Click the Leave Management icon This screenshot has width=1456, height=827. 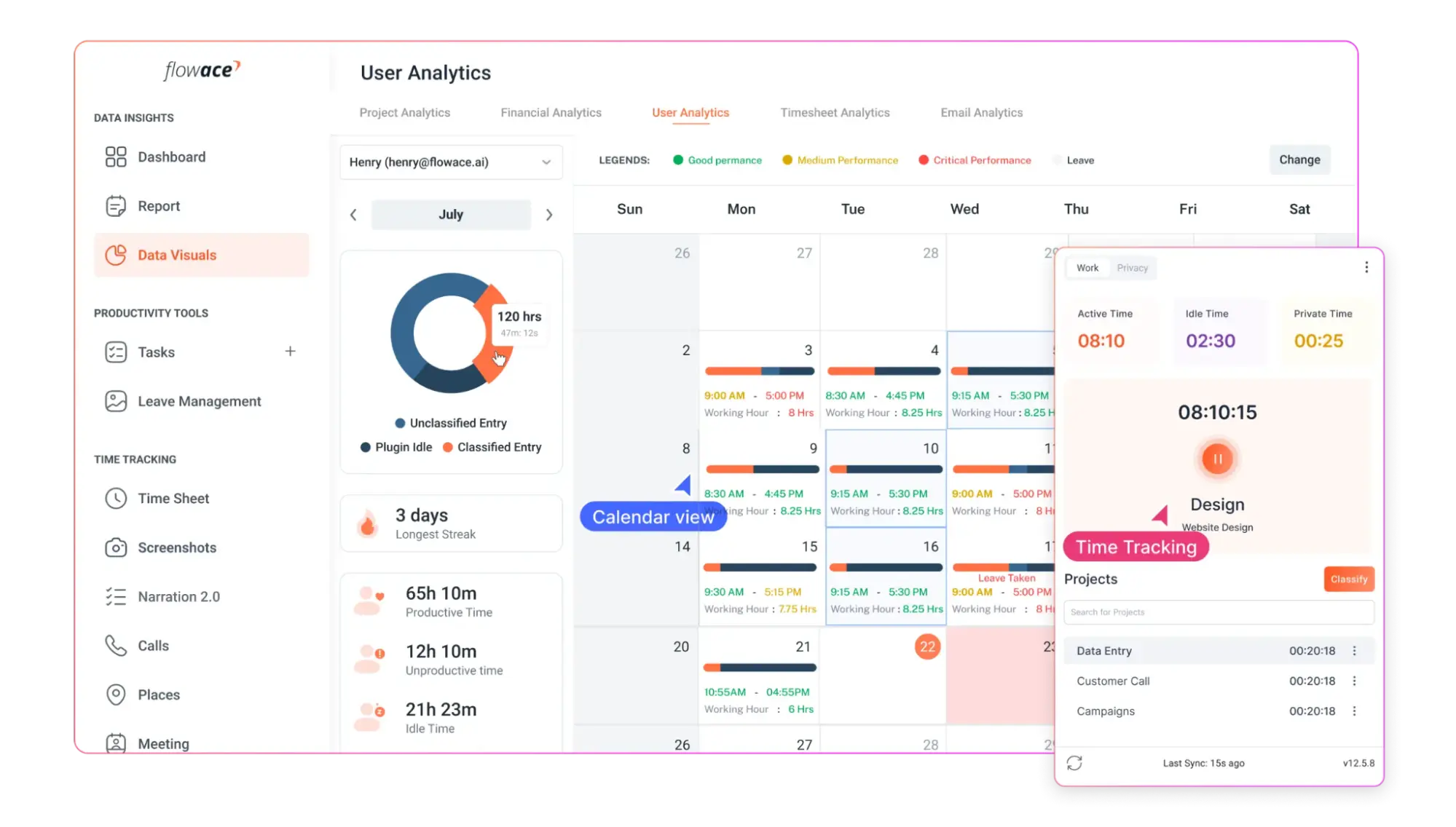[116, 400]
